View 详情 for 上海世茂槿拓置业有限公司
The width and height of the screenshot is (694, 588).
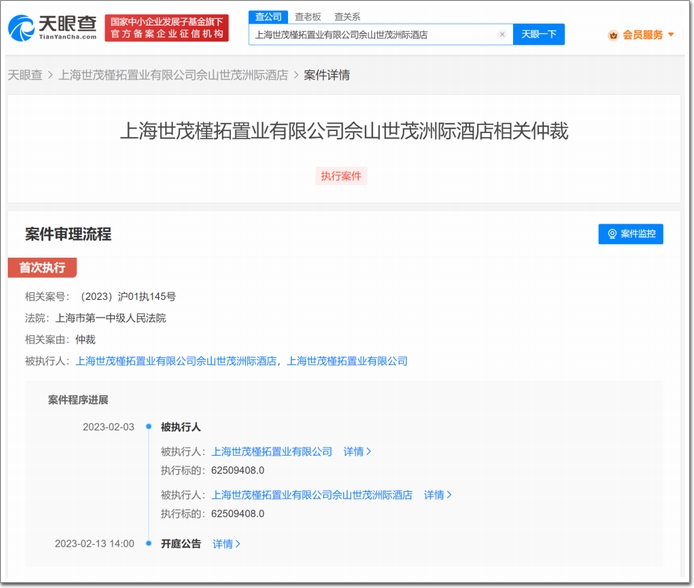coord(357,452)
